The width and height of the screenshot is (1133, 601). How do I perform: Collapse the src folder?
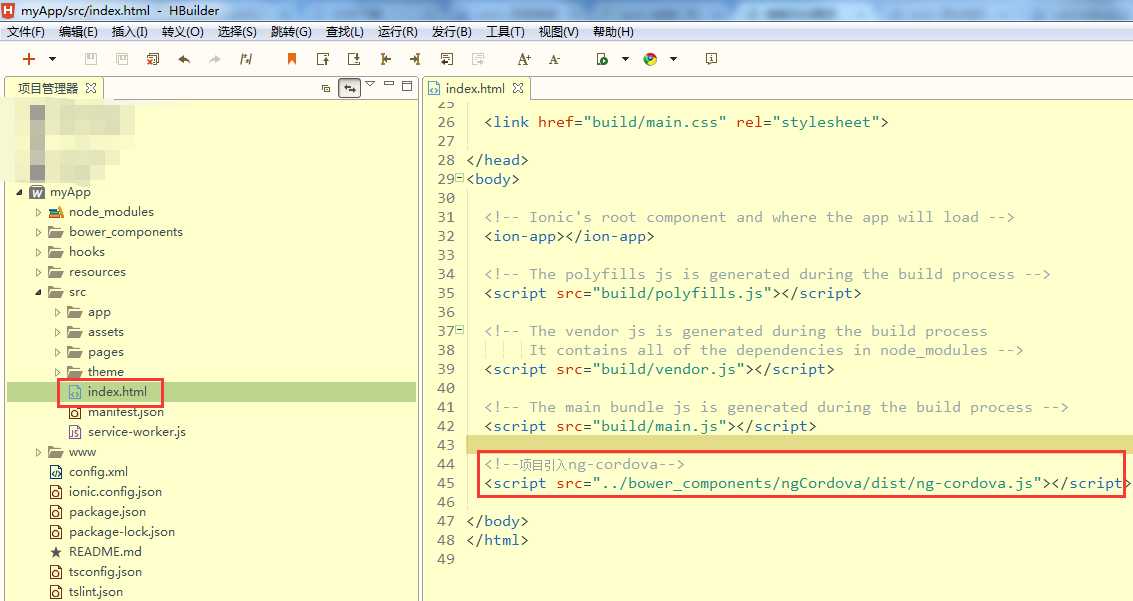(x=38, y=292)
